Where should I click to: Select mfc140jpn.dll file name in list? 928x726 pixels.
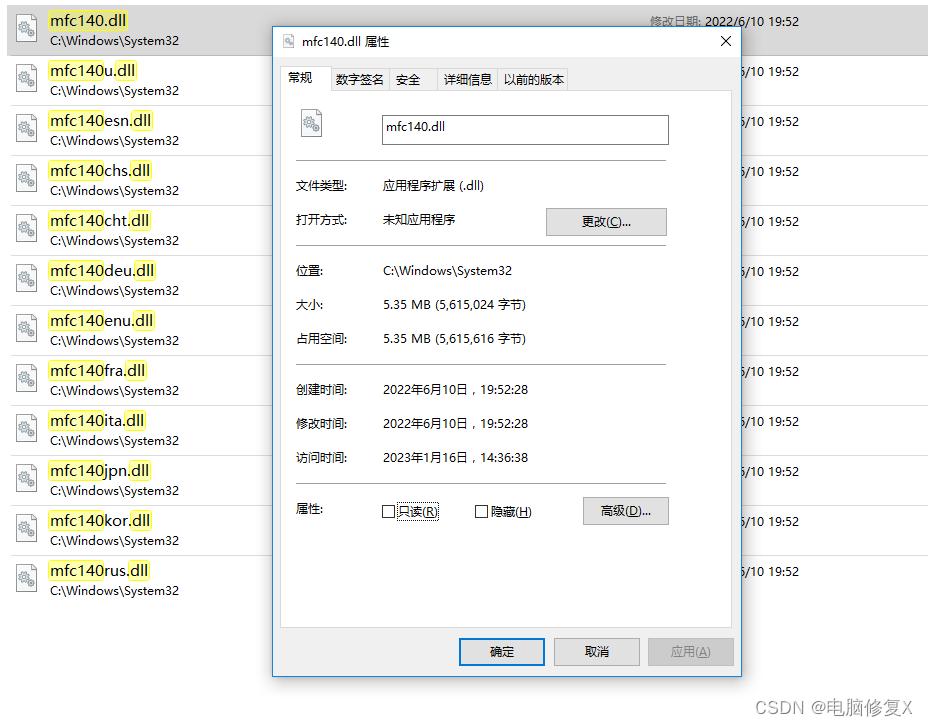(99, 470)
